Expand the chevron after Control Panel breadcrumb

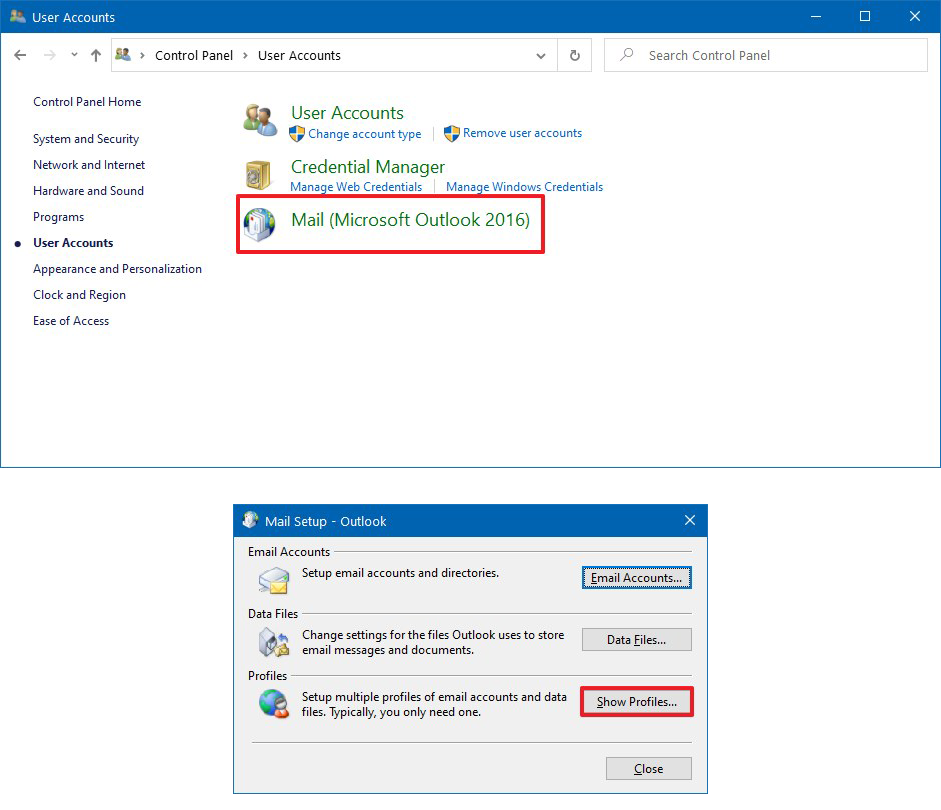point(245,56)
